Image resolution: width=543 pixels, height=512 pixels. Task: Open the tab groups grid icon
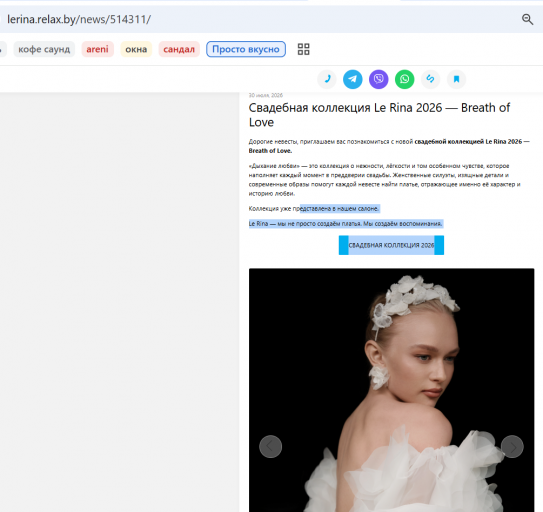303,49
